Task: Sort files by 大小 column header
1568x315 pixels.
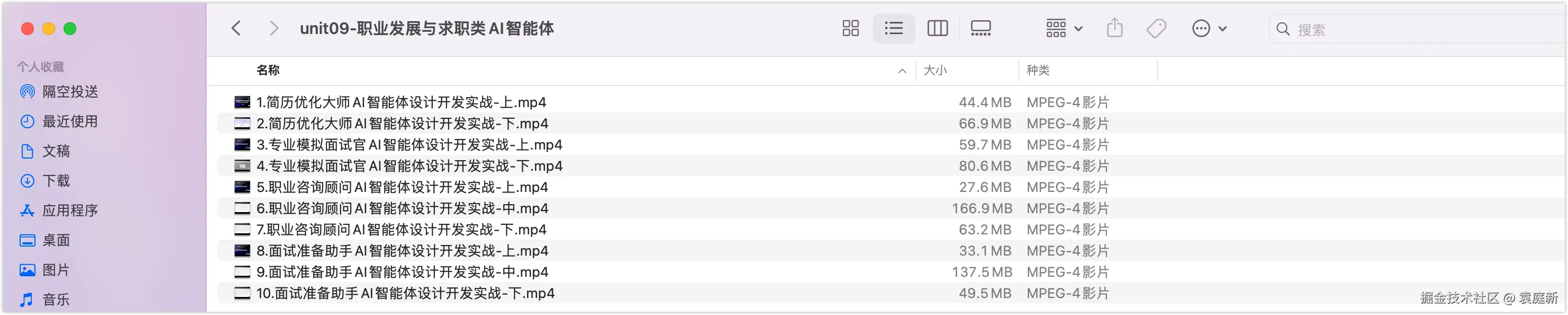Action: point(936,70)
